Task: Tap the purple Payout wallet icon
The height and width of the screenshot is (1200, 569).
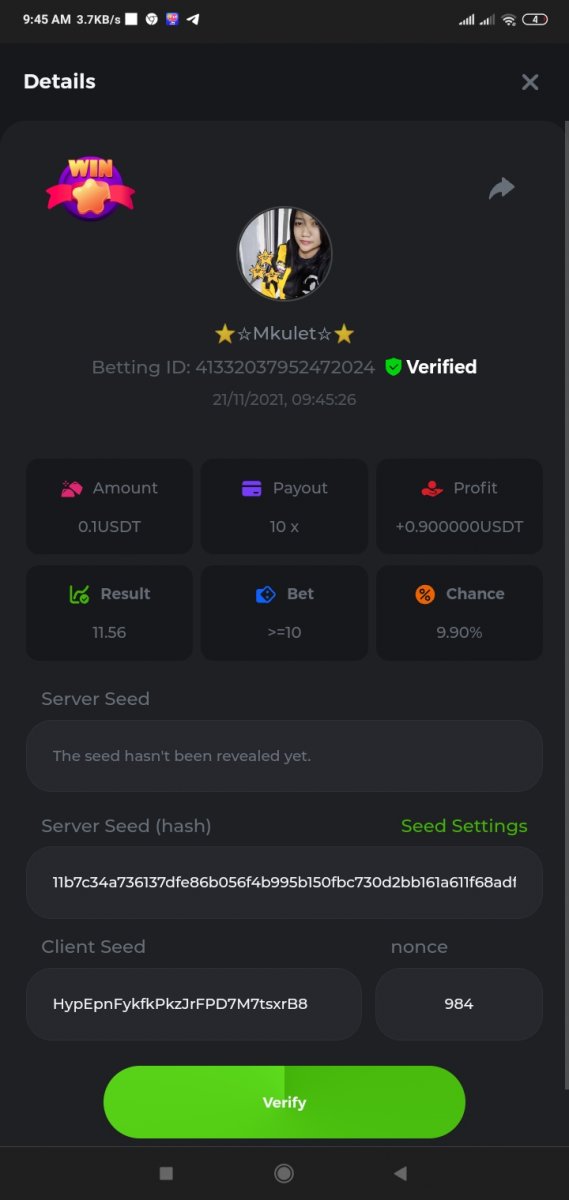Action: pyautogui.click(x=252, y=489)
